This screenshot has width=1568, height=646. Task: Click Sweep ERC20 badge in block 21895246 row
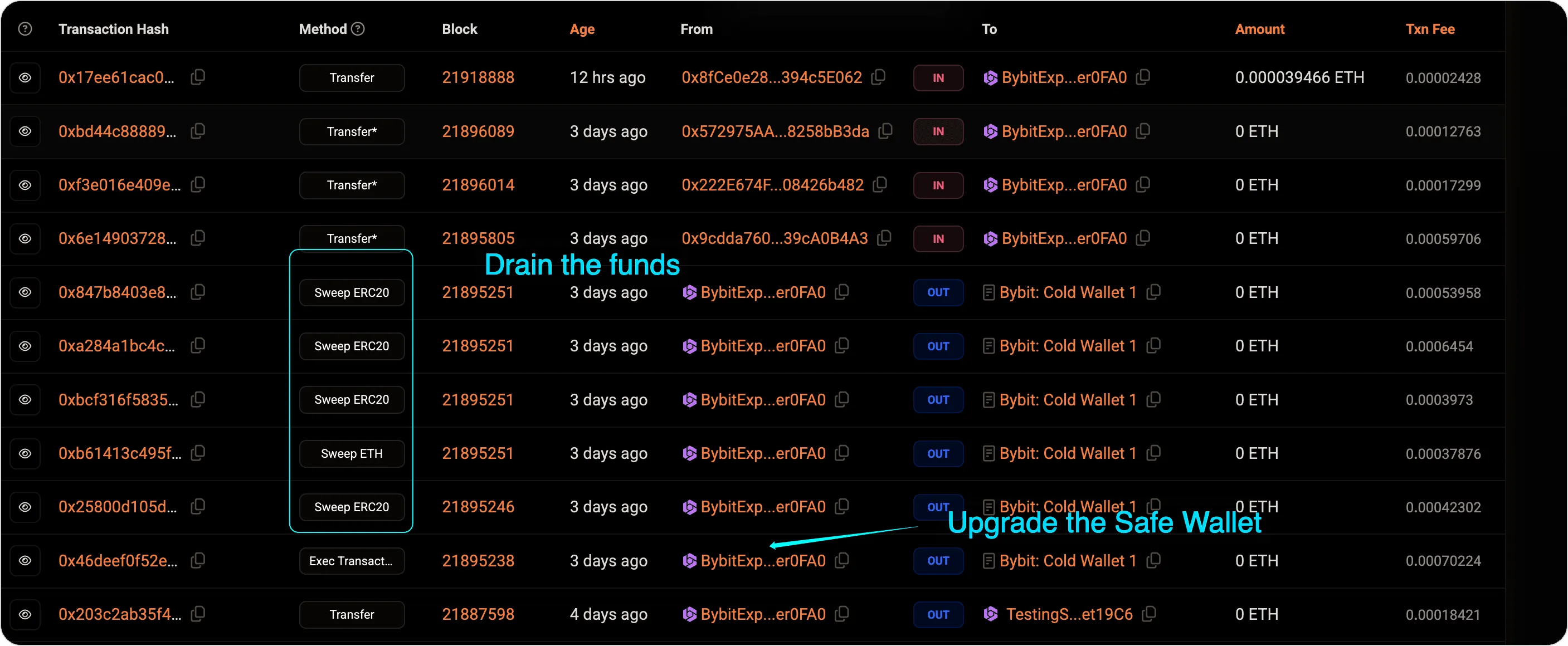click(x=352, y=507)
